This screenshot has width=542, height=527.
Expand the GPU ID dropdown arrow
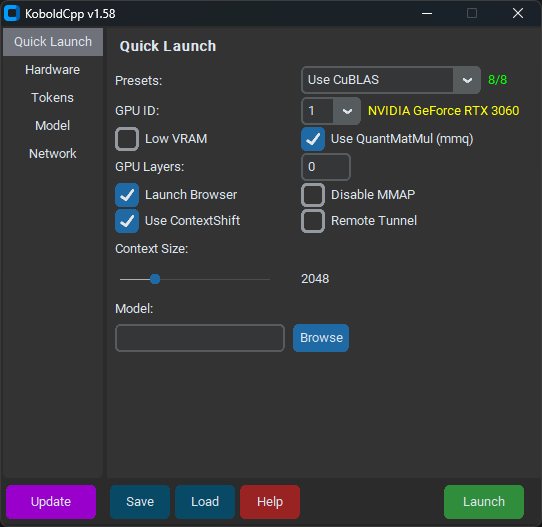pyautogui.click(x=347, y=111)
